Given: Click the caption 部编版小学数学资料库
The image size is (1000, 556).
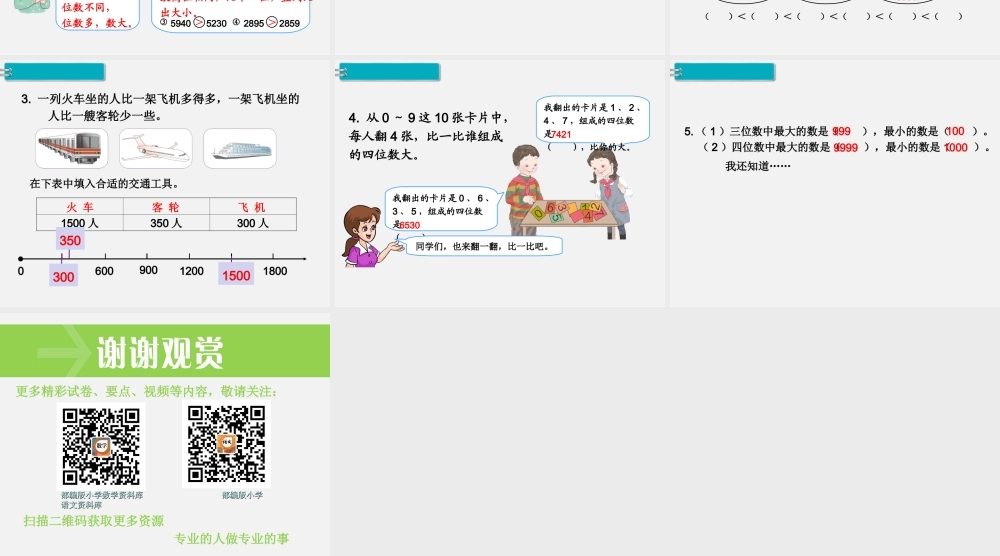Looking at the screenshot, I should point(102,495).
